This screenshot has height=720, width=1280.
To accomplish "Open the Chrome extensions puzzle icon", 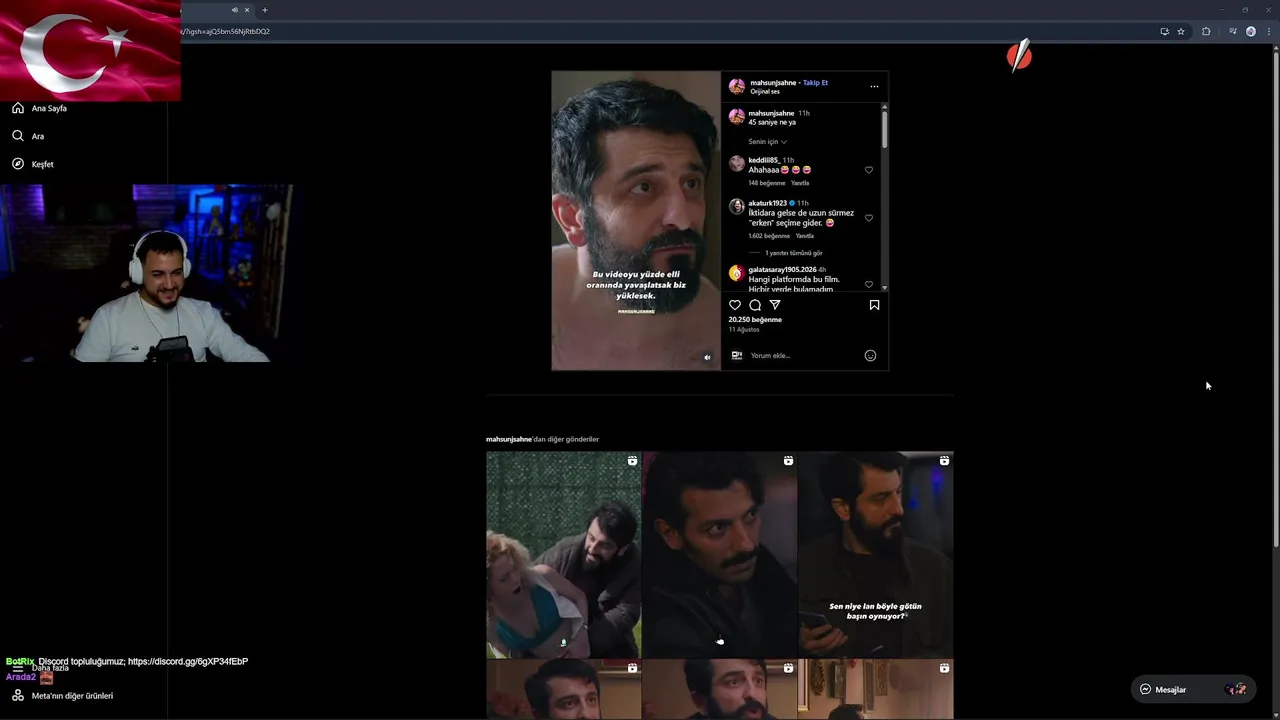I will pyautogui.click(x=1206, y=31).
